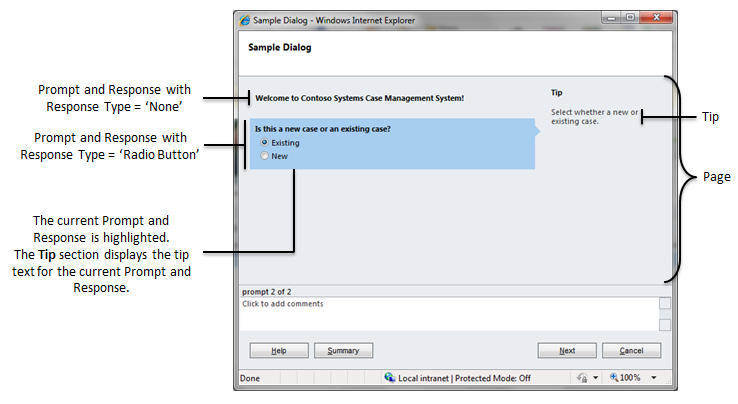Screen dimensions: 738x404
Task: Click the comments scrollbar down arrow
Action: 665,325
